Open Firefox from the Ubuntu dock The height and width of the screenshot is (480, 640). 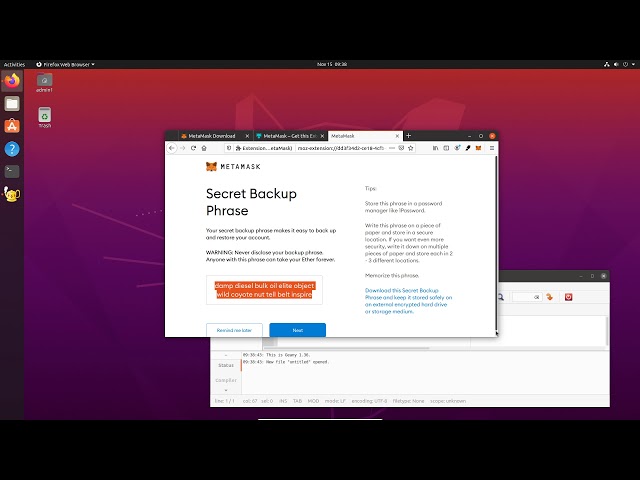12,81
